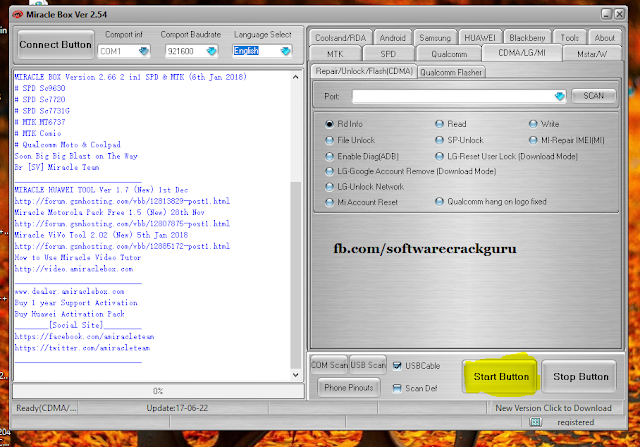Click the Miracle Box app logo icon

[17, 15]
